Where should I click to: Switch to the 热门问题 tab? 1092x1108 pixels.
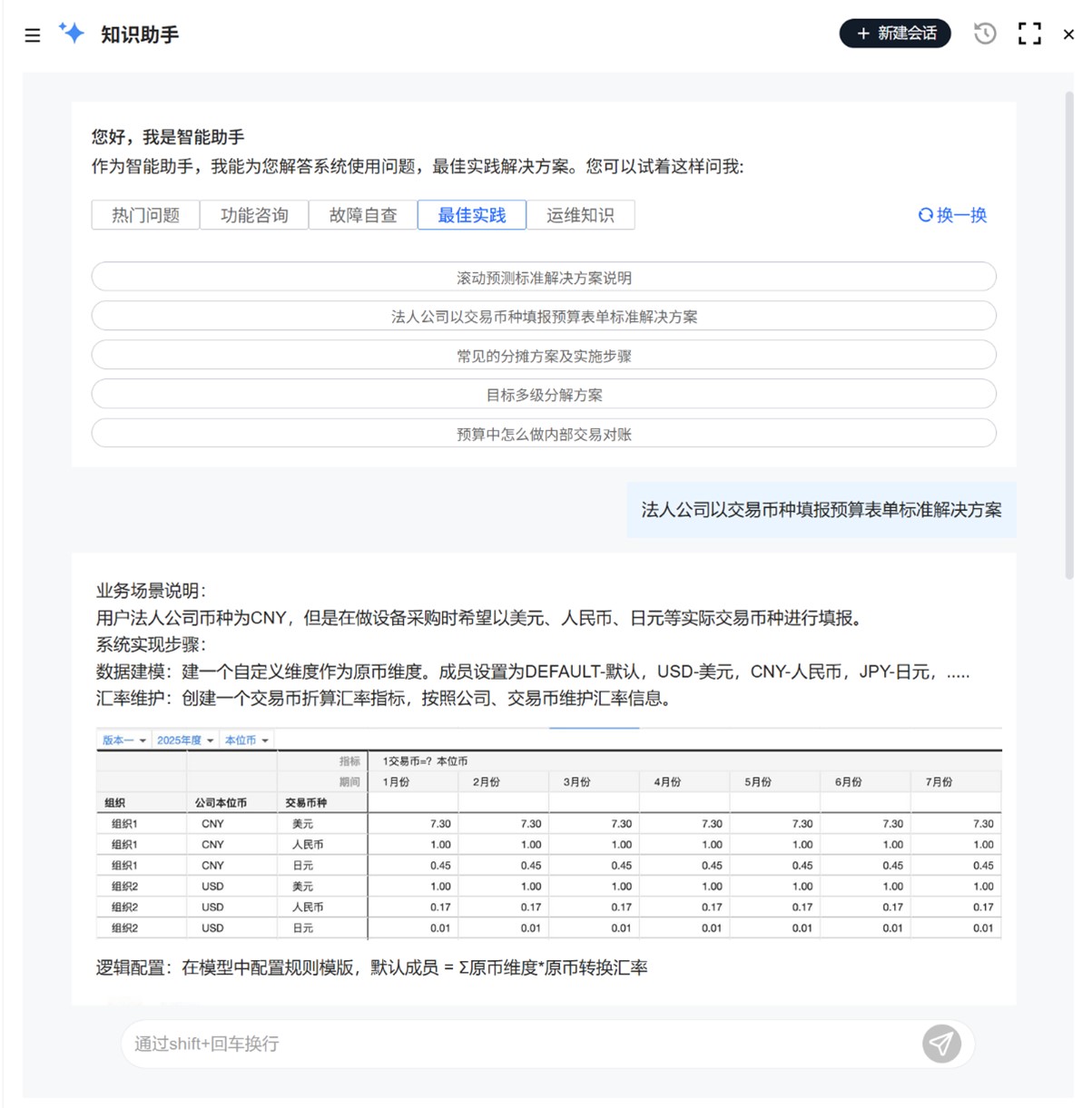tap(145, 215)
